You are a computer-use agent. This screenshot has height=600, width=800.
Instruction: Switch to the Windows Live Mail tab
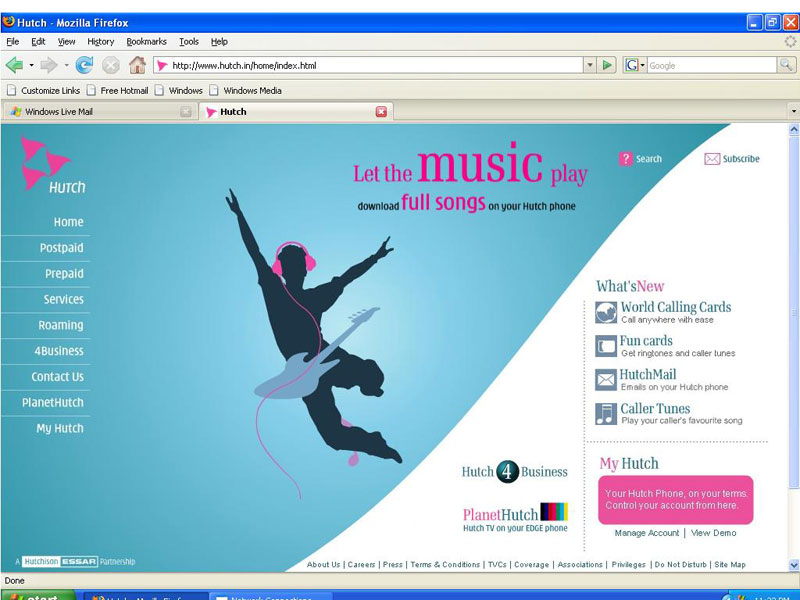(x=99, y=112)
